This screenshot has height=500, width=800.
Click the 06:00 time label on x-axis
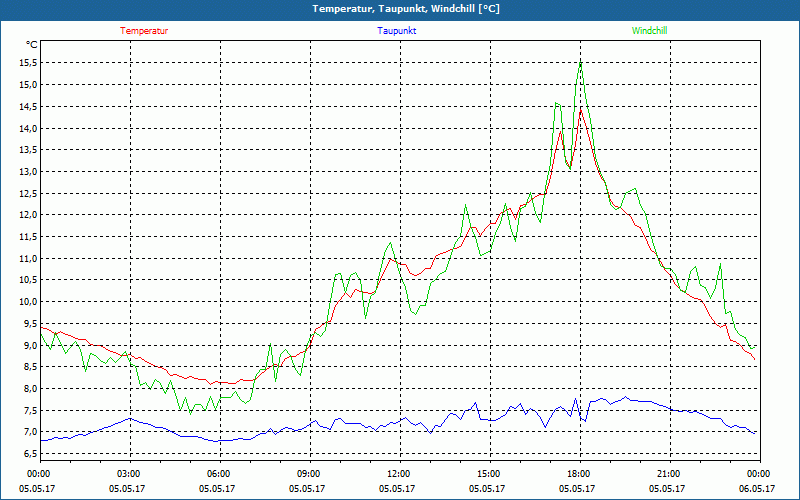coord(220,474)
